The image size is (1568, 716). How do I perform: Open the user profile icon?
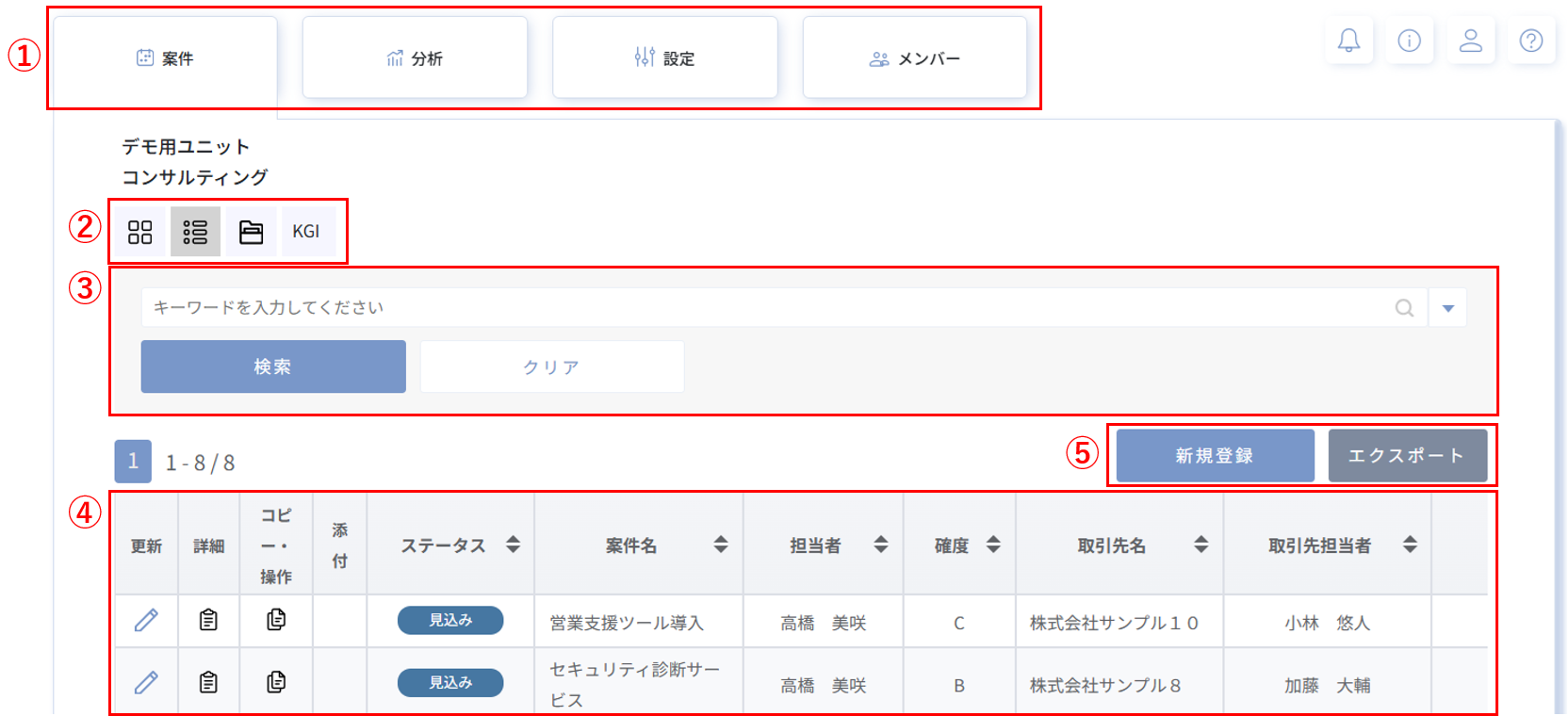[1470, 41]
